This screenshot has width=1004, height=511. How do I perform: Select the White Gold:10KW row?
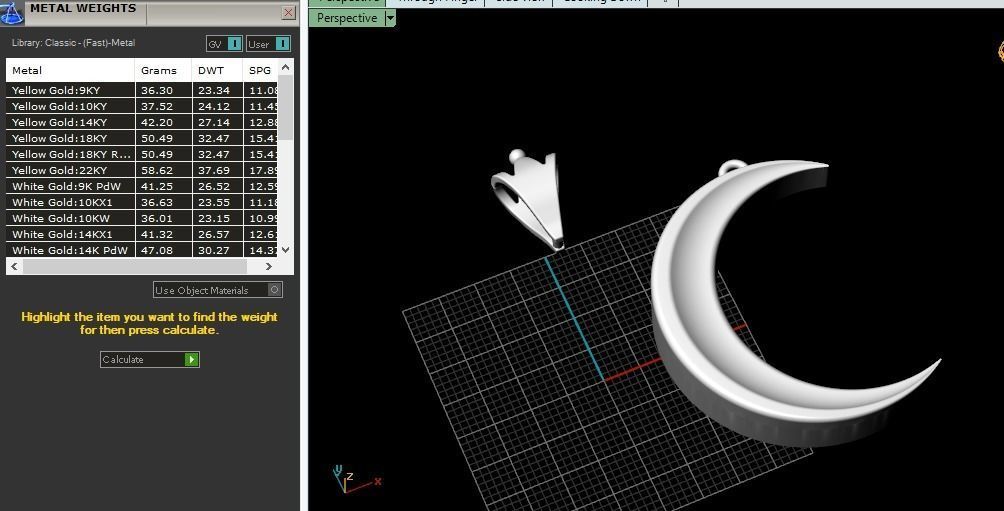coord(142,218)
